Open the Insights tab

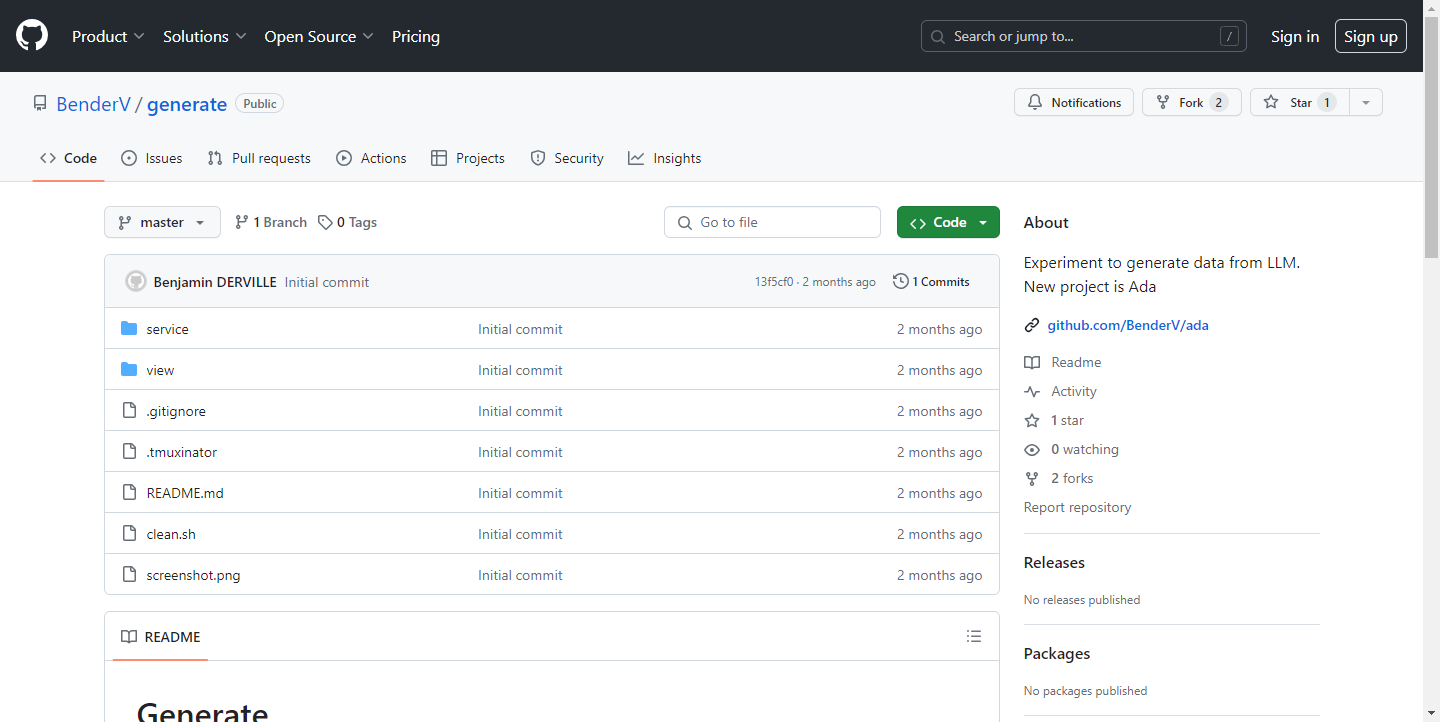pyautogui.click(x=665, y=158)
